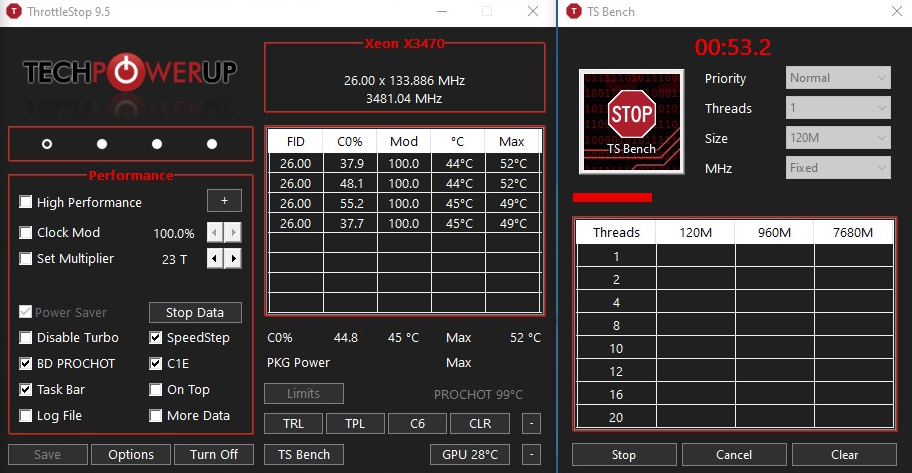Screen dimensions: 912x473
Task: Click the ThrottleStop title bar icon
Action: point(13,12)
